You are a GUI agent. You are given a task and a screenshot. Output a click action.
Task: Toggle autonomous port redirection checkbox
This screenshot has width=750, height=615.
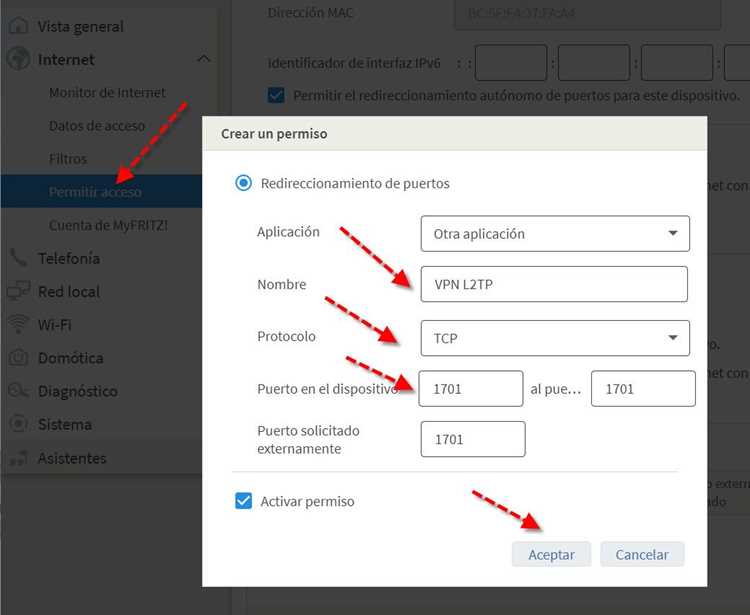(x=276, y=95)
